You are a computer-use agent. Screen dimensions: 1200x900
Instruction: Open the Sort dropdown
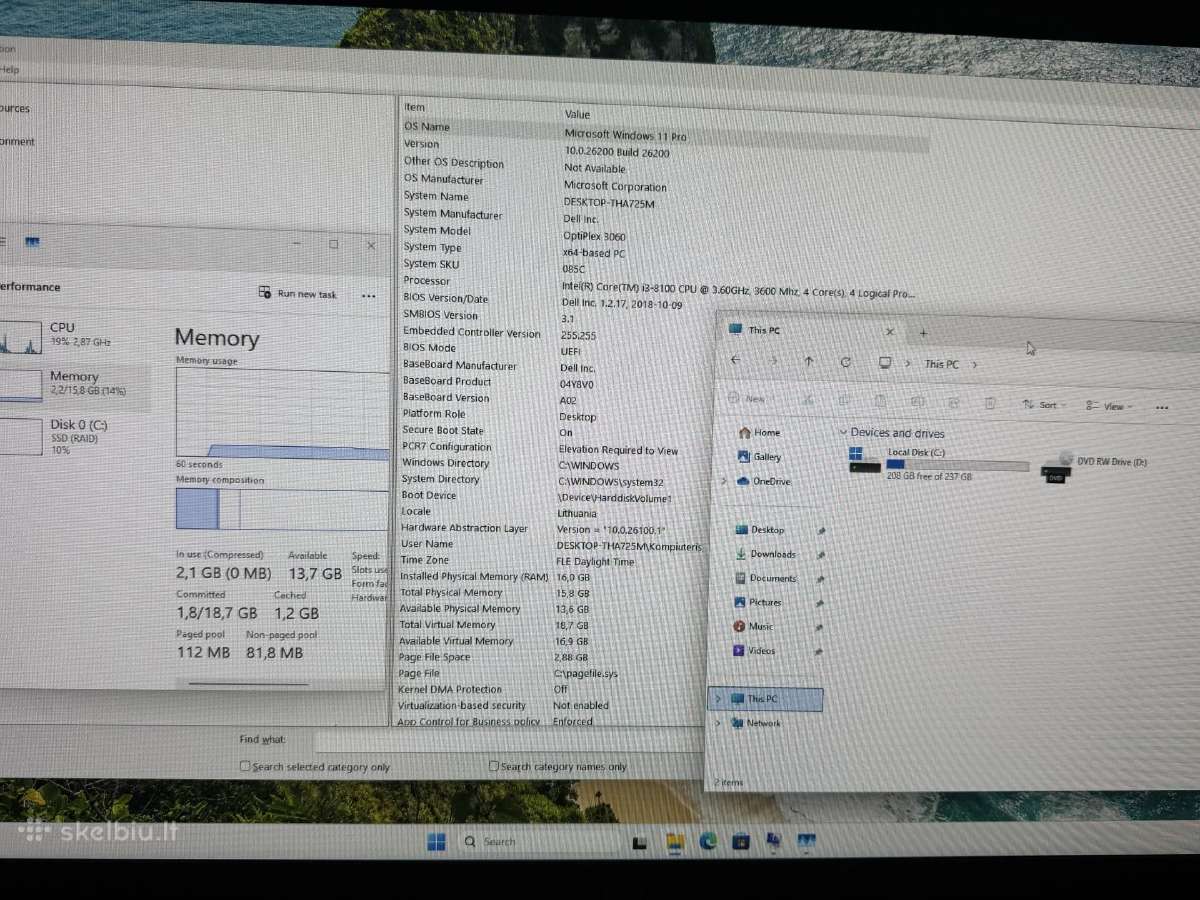point(1044,405)
